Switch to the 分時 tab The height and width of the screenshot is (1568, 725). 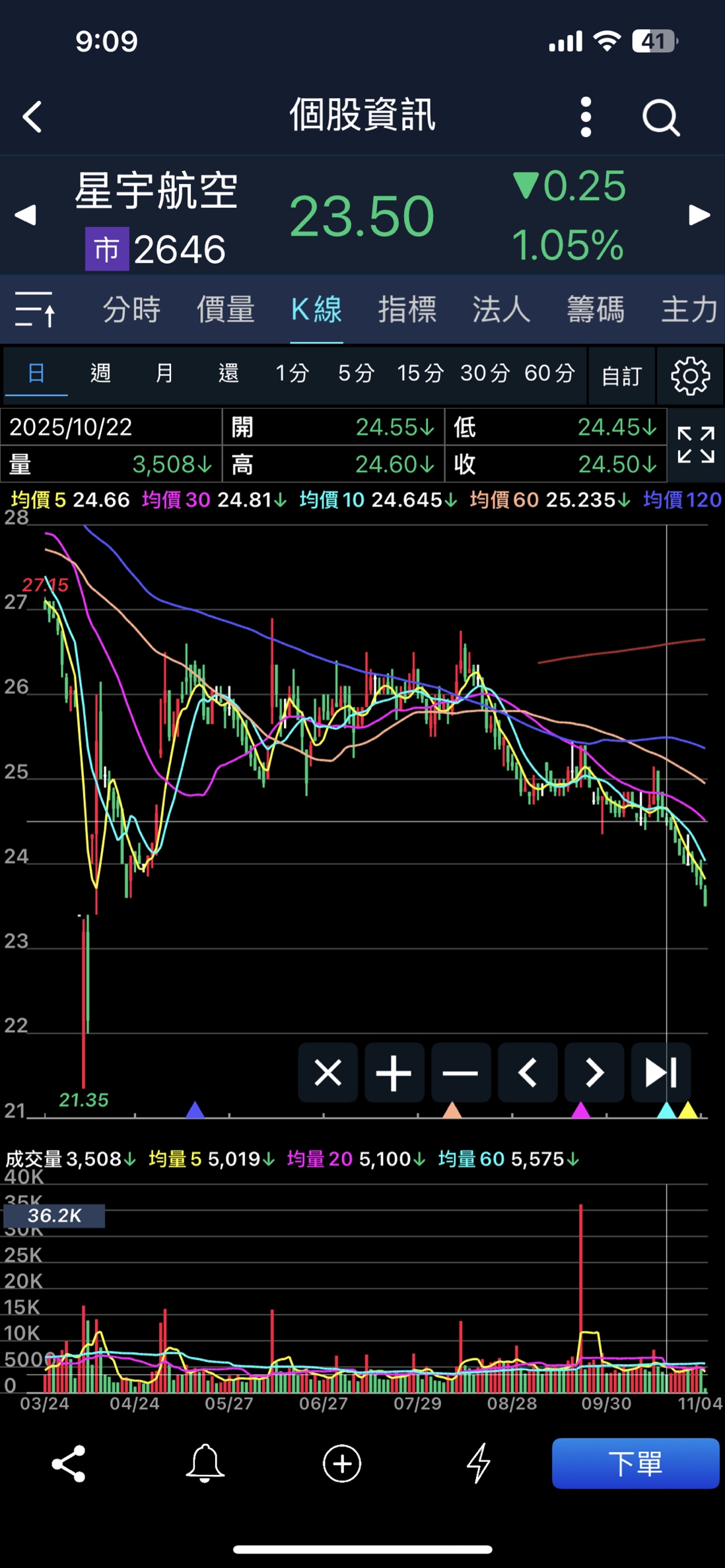tap(131, 309)
